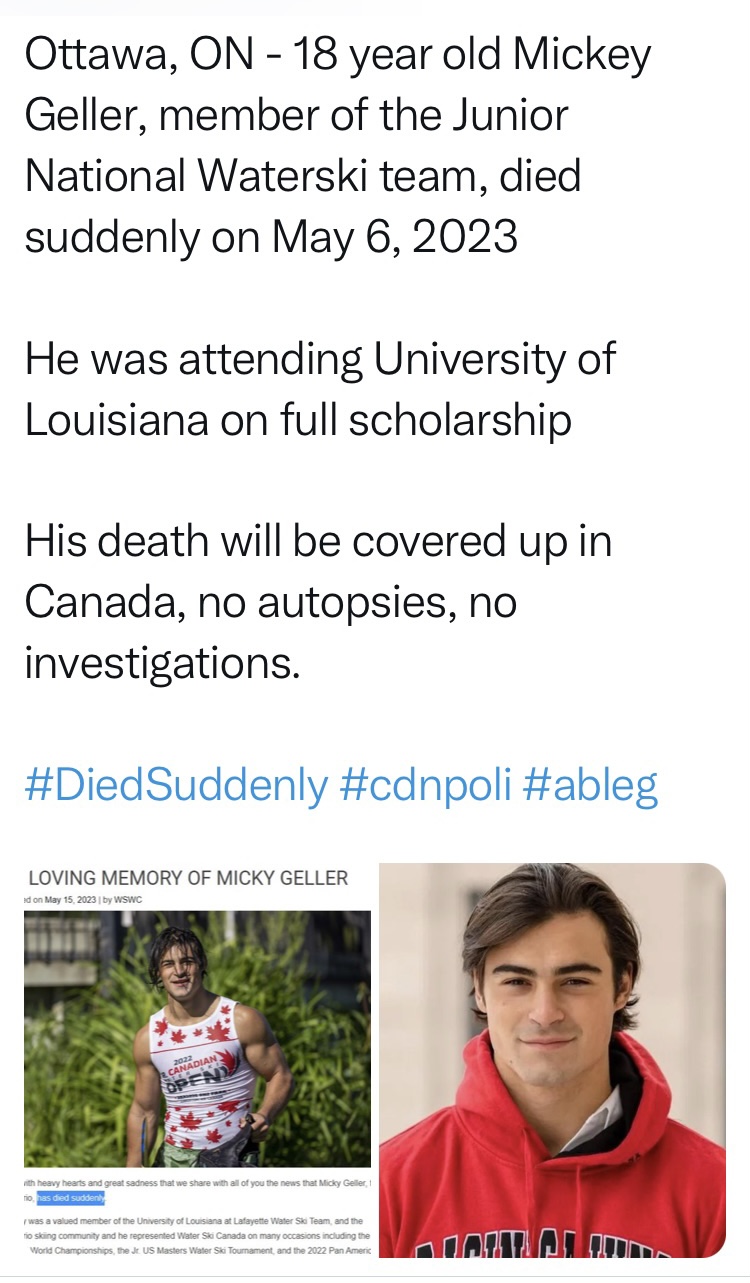Tap the #cdnpoli hashtag link

426,786
